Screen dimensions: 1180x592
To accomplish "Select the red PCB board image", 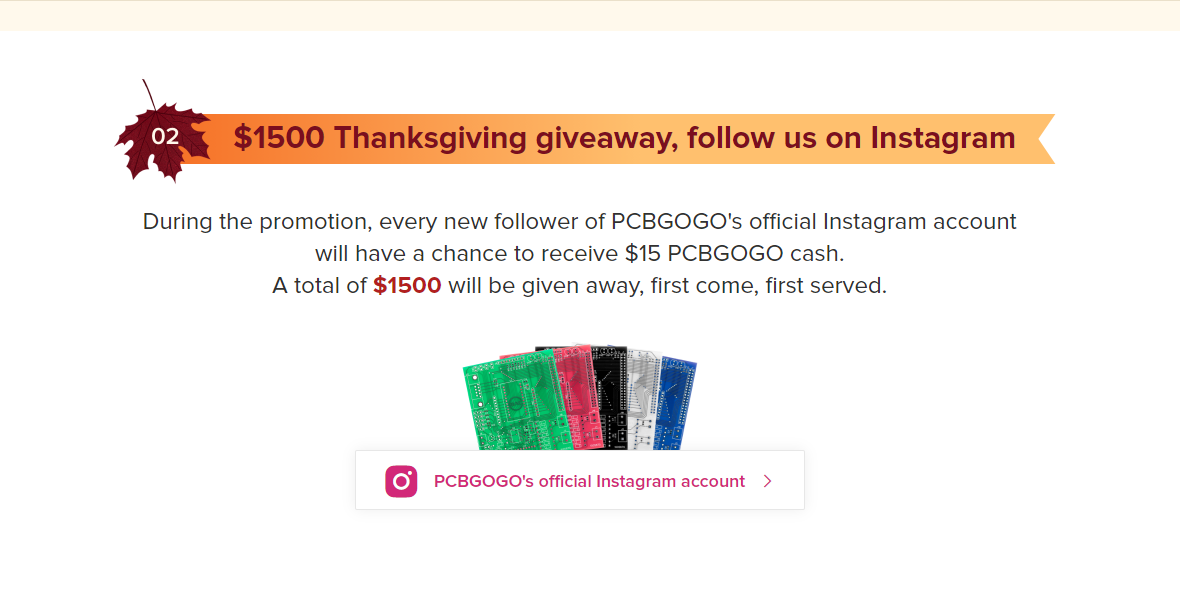I will click(x=576, y=395).
